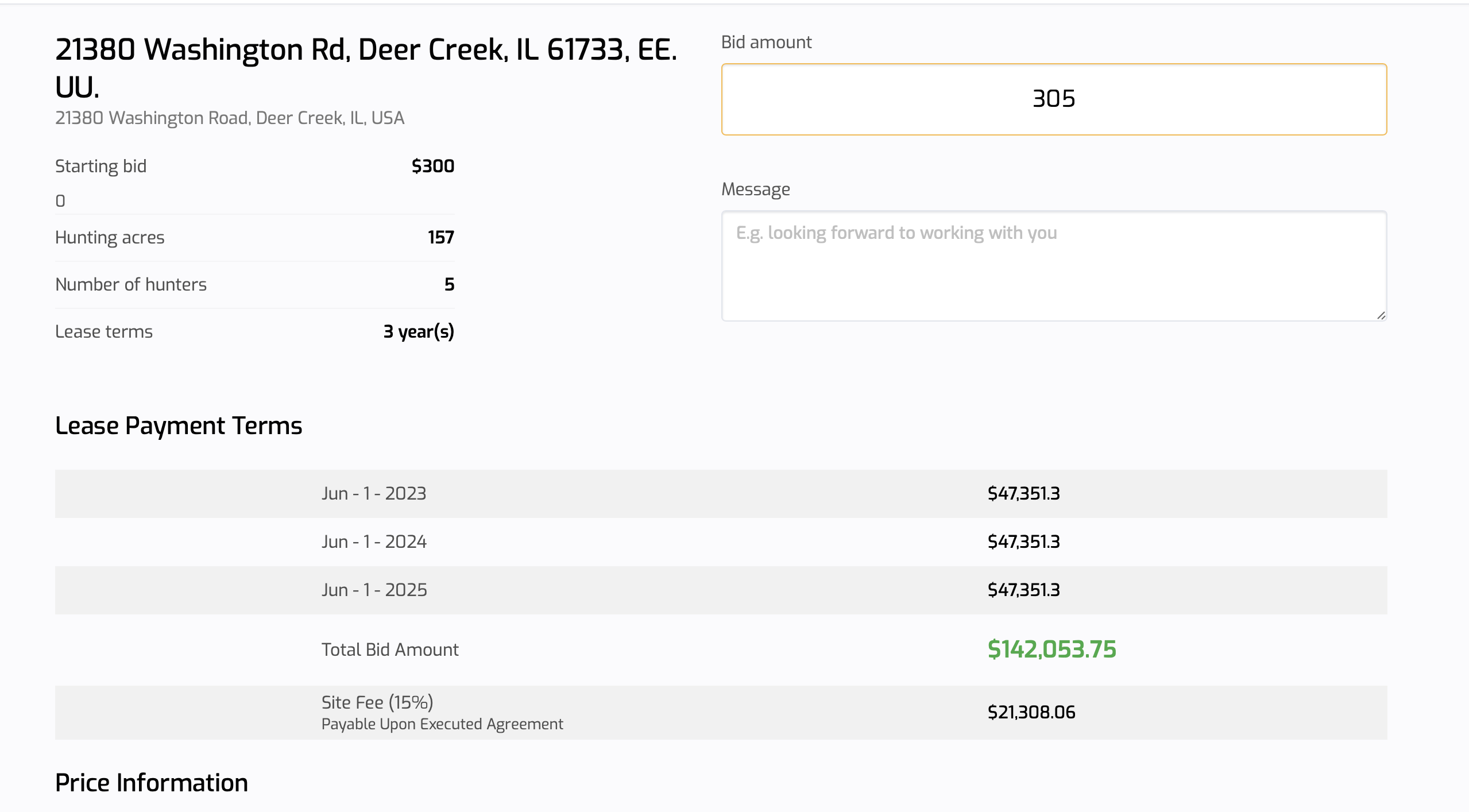Select the Jun - 1 - 2024 payment date

click(x=374, y=542)
